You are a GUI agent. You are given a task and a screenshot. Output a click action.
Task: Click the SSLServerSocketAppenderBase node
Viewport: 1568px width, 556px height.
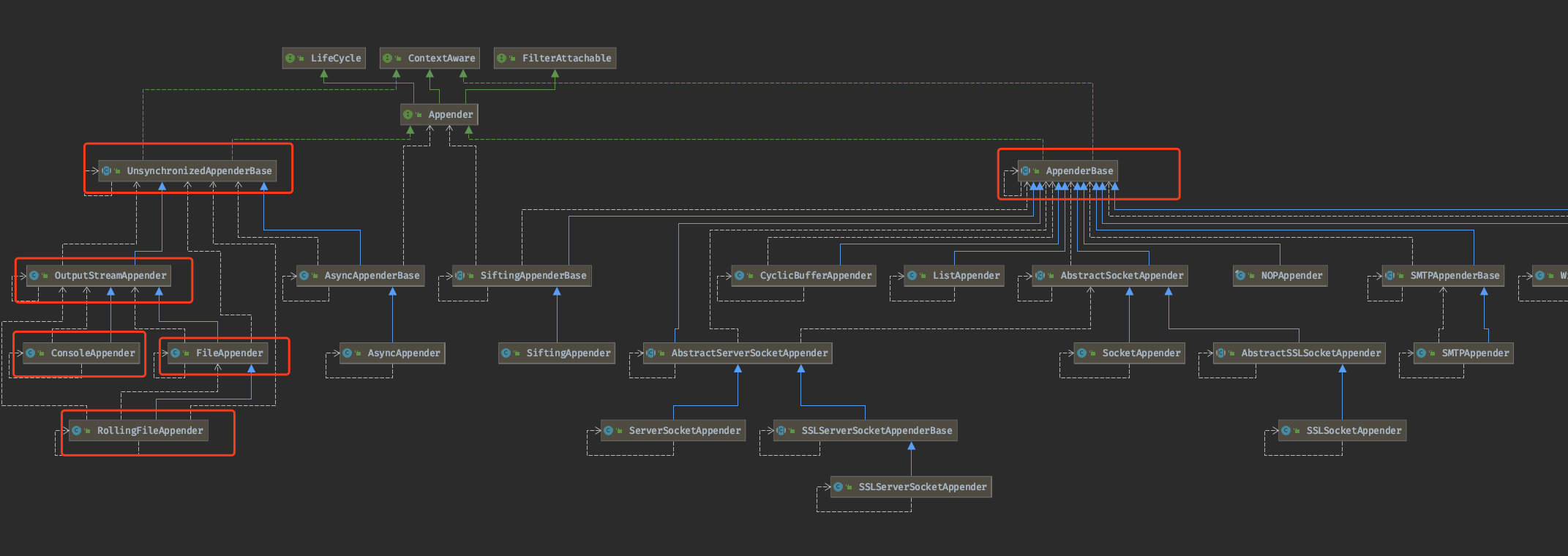point(865,431)
